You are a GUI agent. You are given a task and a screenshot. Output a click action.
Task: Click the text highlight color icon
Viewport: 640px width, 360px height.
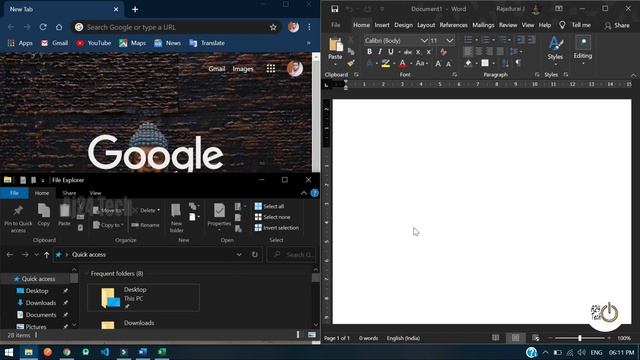pyautogui.click(x=385, y=63)
